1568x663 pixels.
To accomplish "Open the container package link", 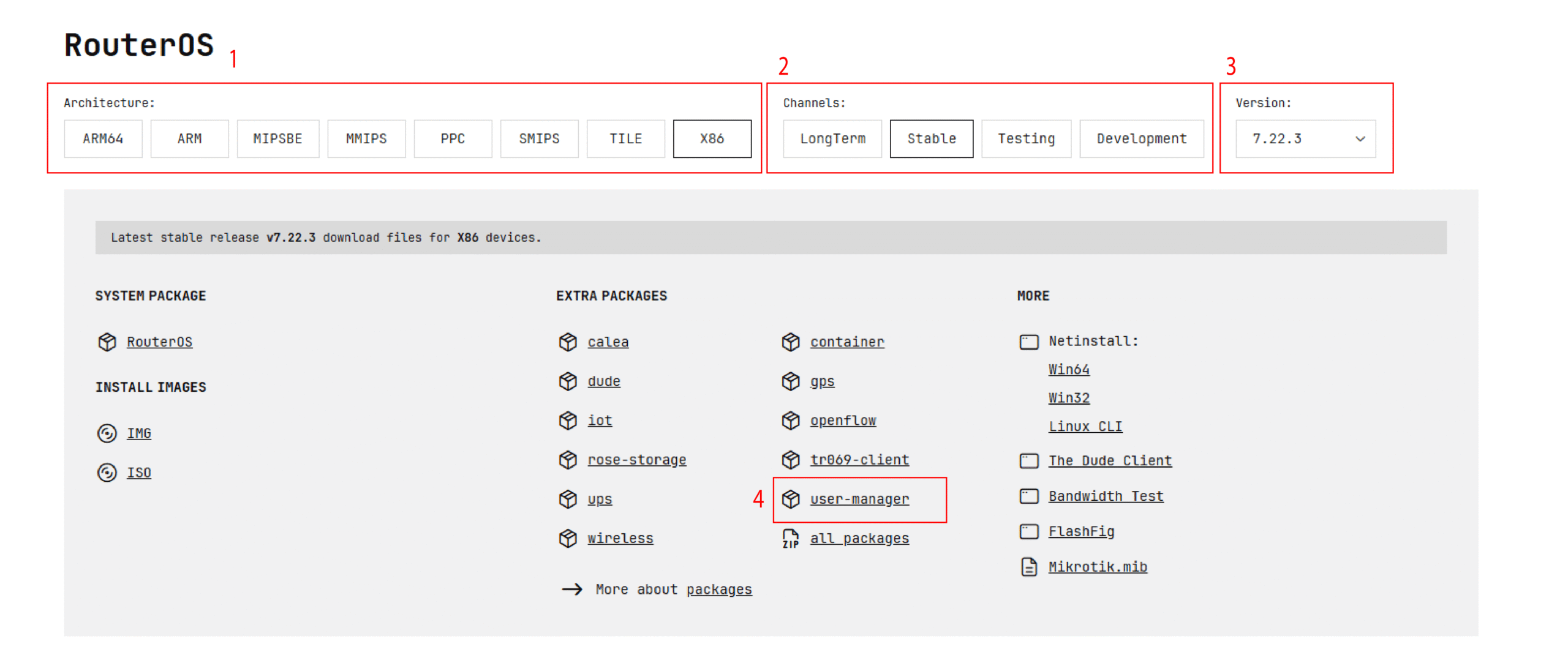I will (x=847, y=342).
